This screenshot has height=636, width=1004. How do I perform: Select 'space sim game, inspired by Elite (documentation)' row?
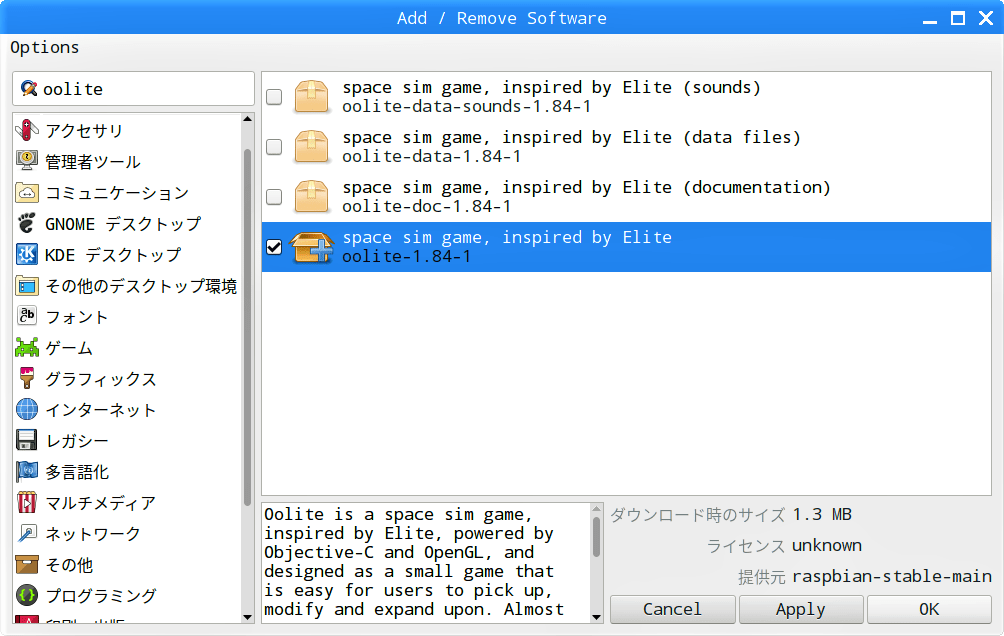coord(626,197)
